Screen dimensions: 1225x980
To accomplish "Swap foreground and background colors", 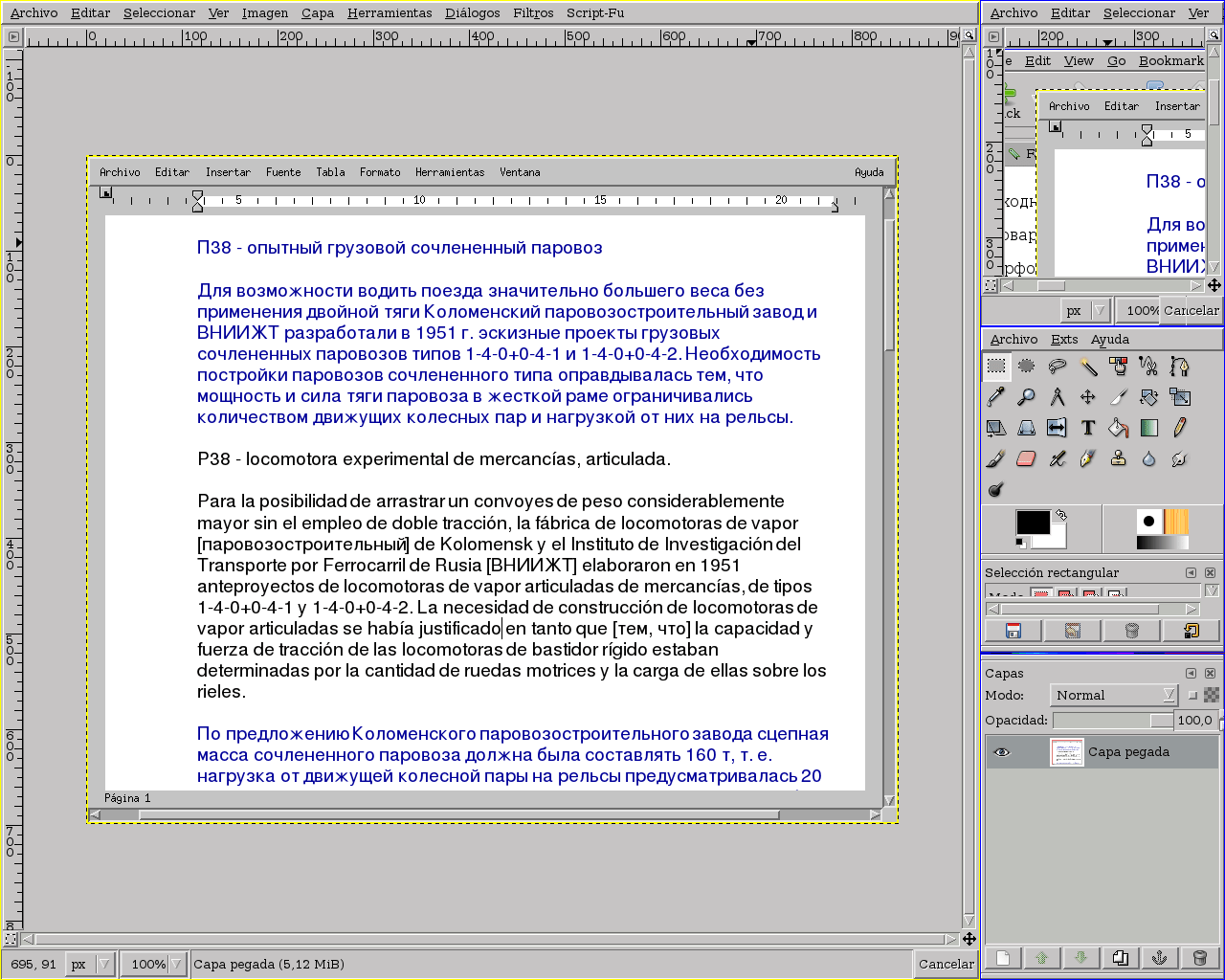I will coord(1061,515).
